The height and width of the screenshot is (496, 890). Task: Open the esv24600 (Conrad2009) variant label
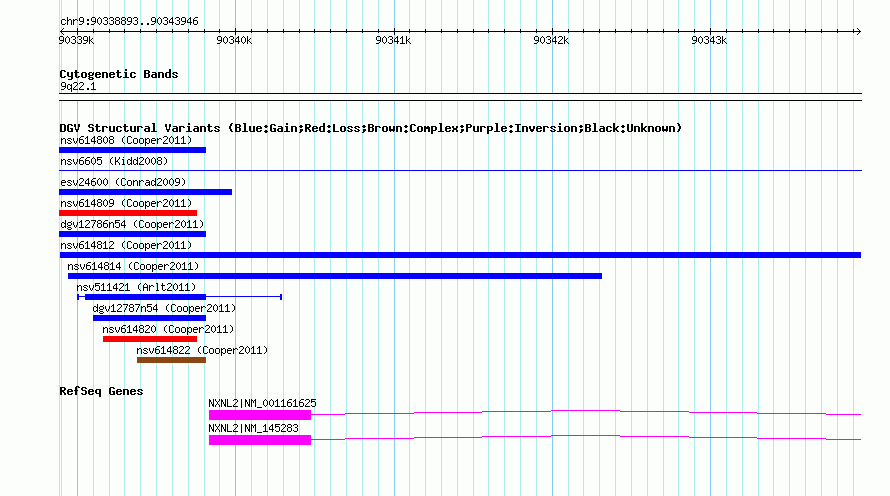click(123, 182)
